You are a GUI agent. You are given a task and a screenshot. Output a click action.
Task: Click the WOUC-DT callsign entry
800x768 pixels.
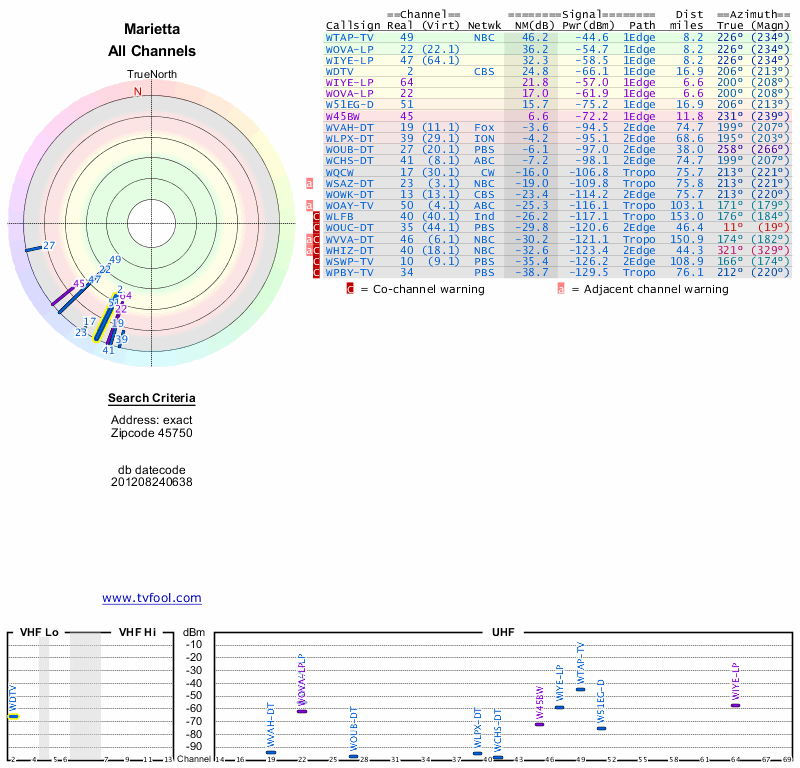pyautogui.click(x=350, y=227)
